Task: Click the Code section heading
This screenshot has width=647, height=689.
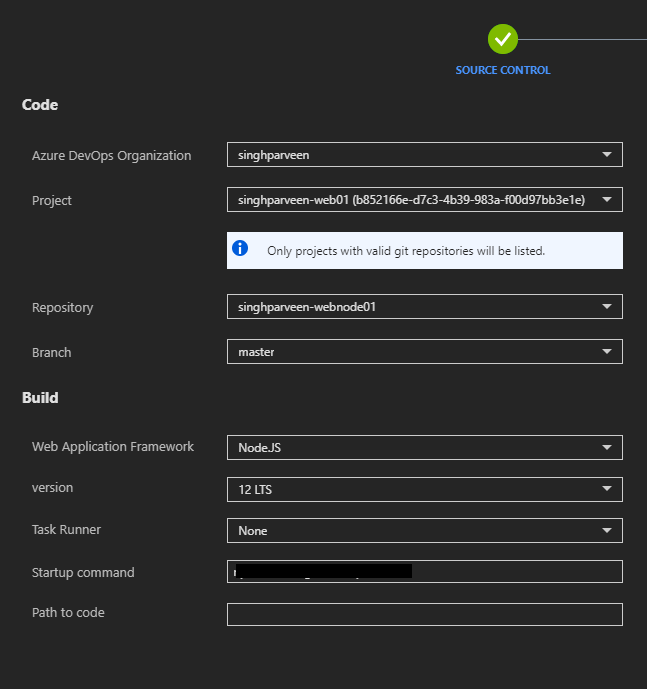Action: 40,105
